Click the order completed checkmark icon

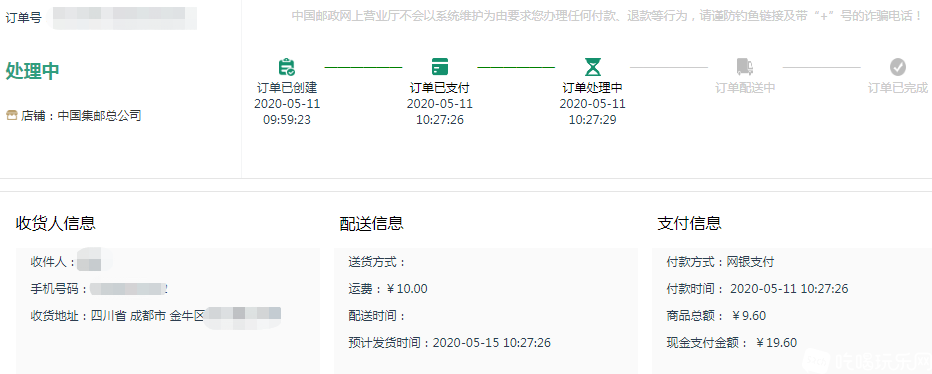click(x=898, y=67)
